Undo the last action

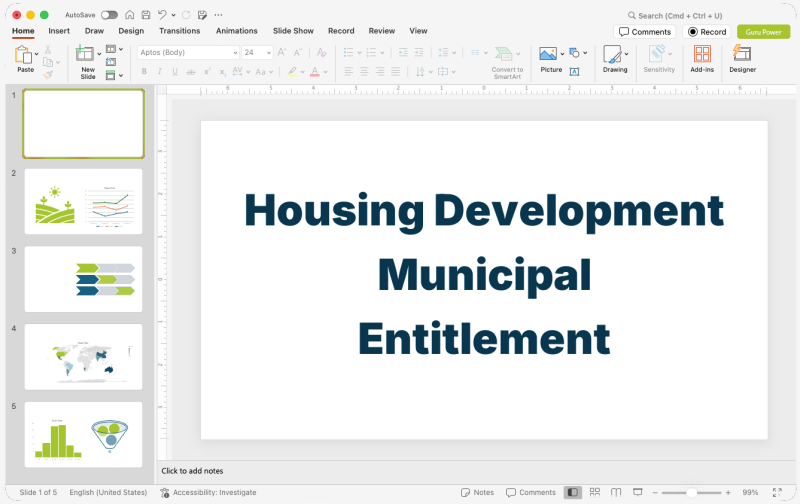162,15
